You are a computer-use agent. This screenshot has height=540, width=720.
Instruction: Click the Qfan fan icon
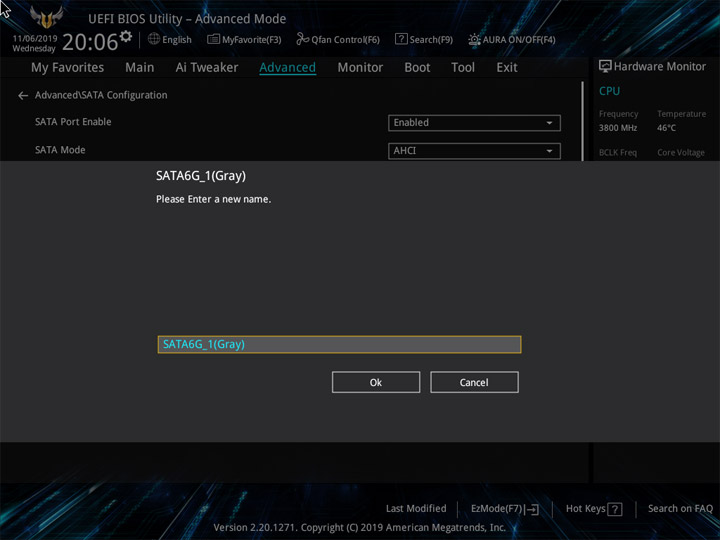pos(303,39)
